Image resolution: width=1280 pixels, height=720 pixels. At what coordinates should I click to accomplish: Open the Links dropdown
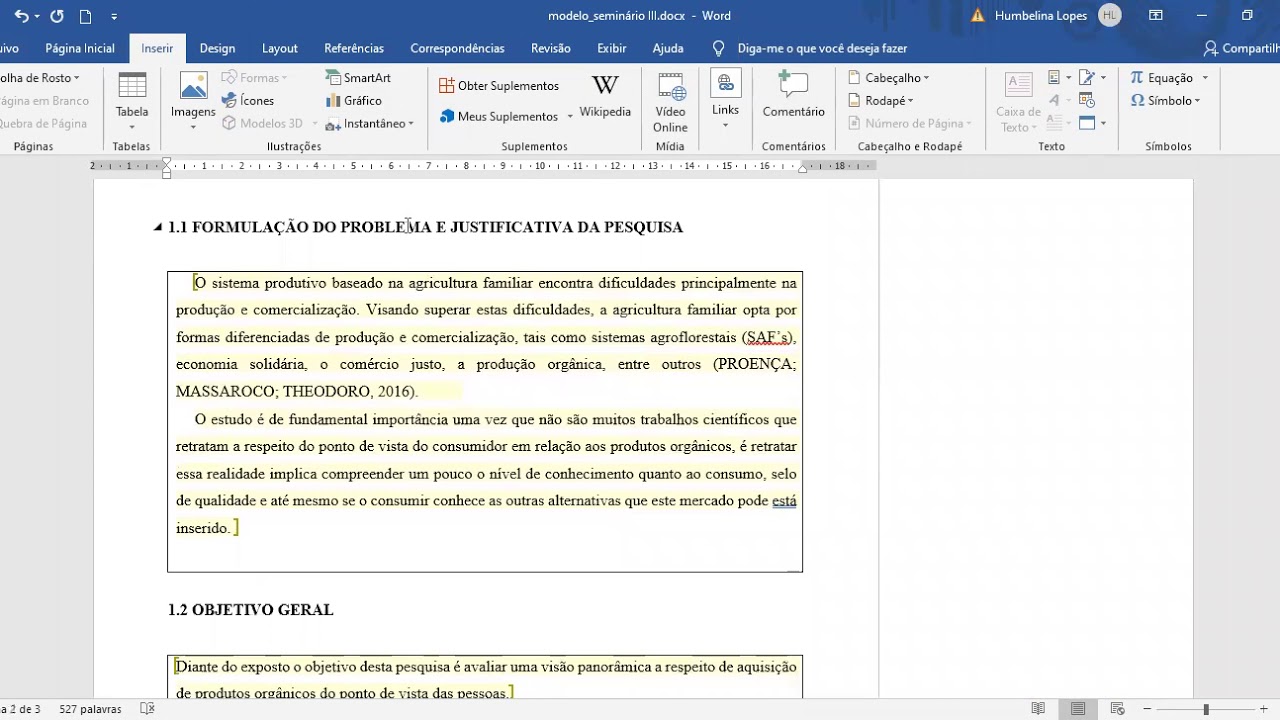point(726,100)
